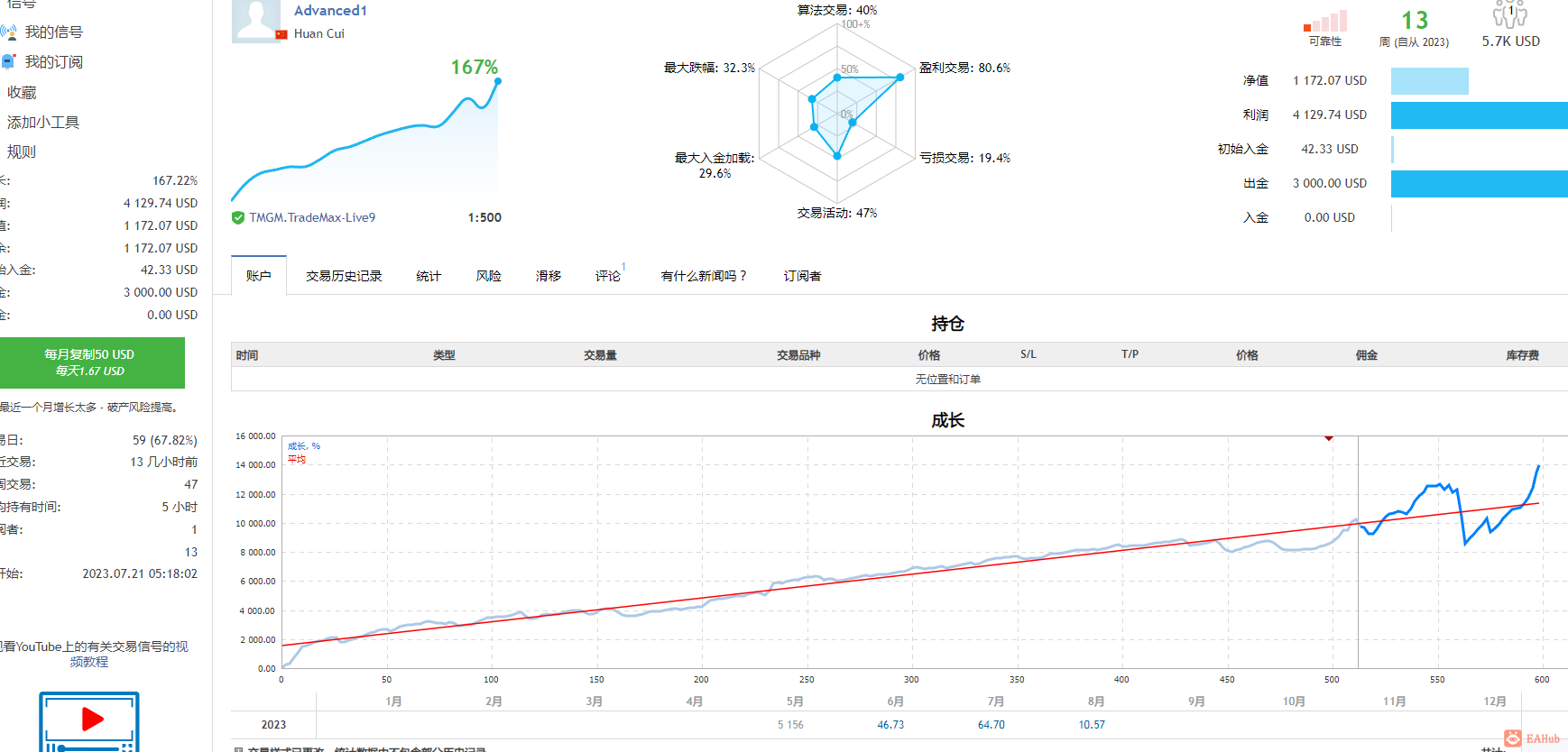
Task: Click the 最大跌幅: 32.3% radar label
Action: click(x=709, y=68)
